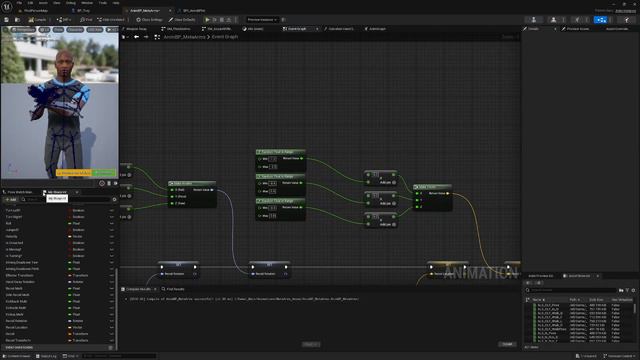Add a new event dispatcher plus icon

tap(111, 348)
